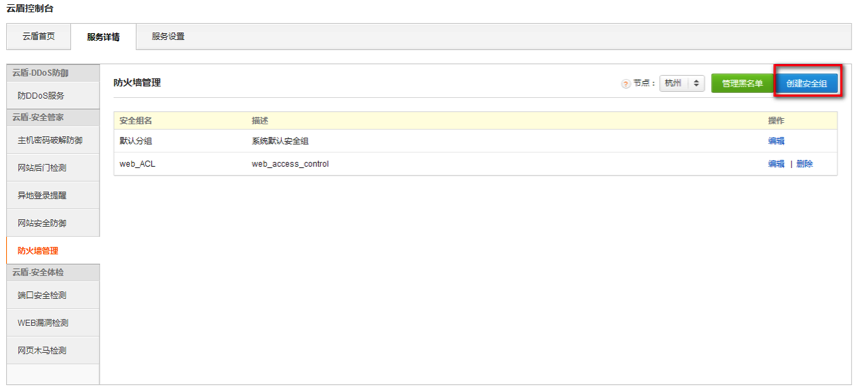Open 主机密码破解防御 in the sidebar
This screenshot has height=390, width=857.
[x=53, y=140]
